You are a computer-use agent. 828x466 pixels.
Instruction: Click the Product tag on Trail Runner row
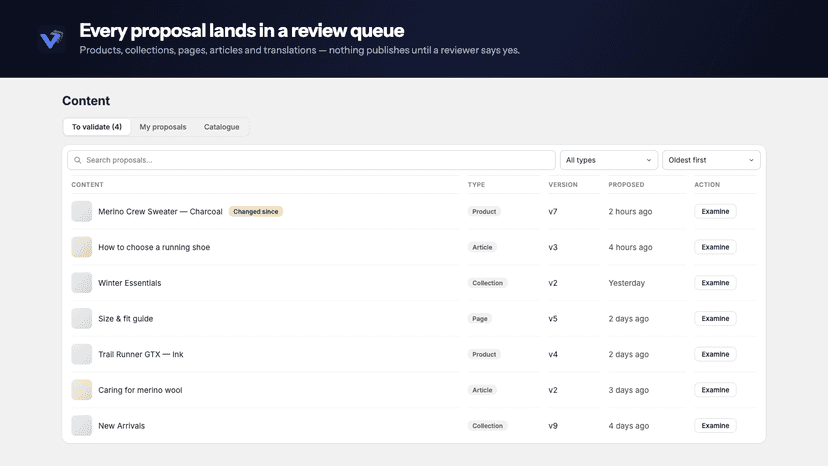pos(484,355)
